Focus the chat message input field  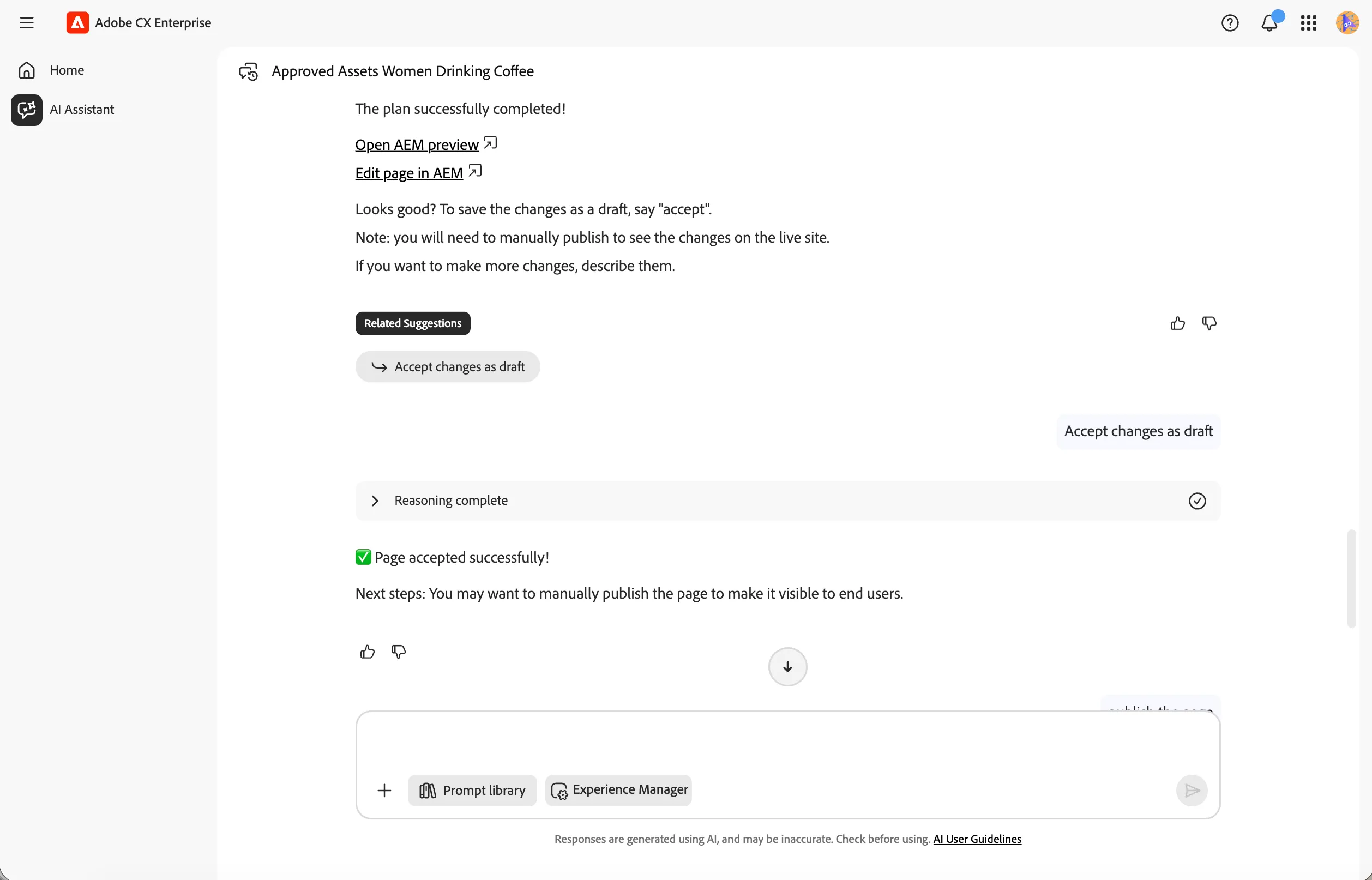pos(787,742)
